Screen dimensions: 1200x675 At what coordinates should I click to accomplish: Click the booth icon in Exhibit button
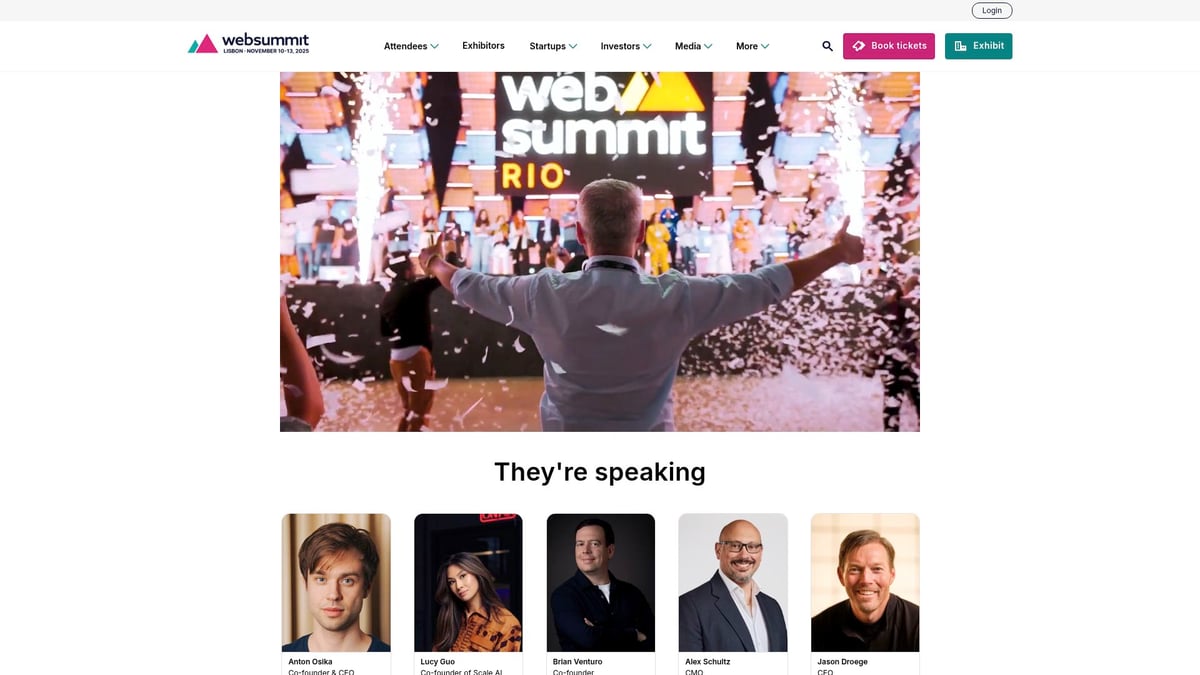pyautogui.click(x=960, y=46)
